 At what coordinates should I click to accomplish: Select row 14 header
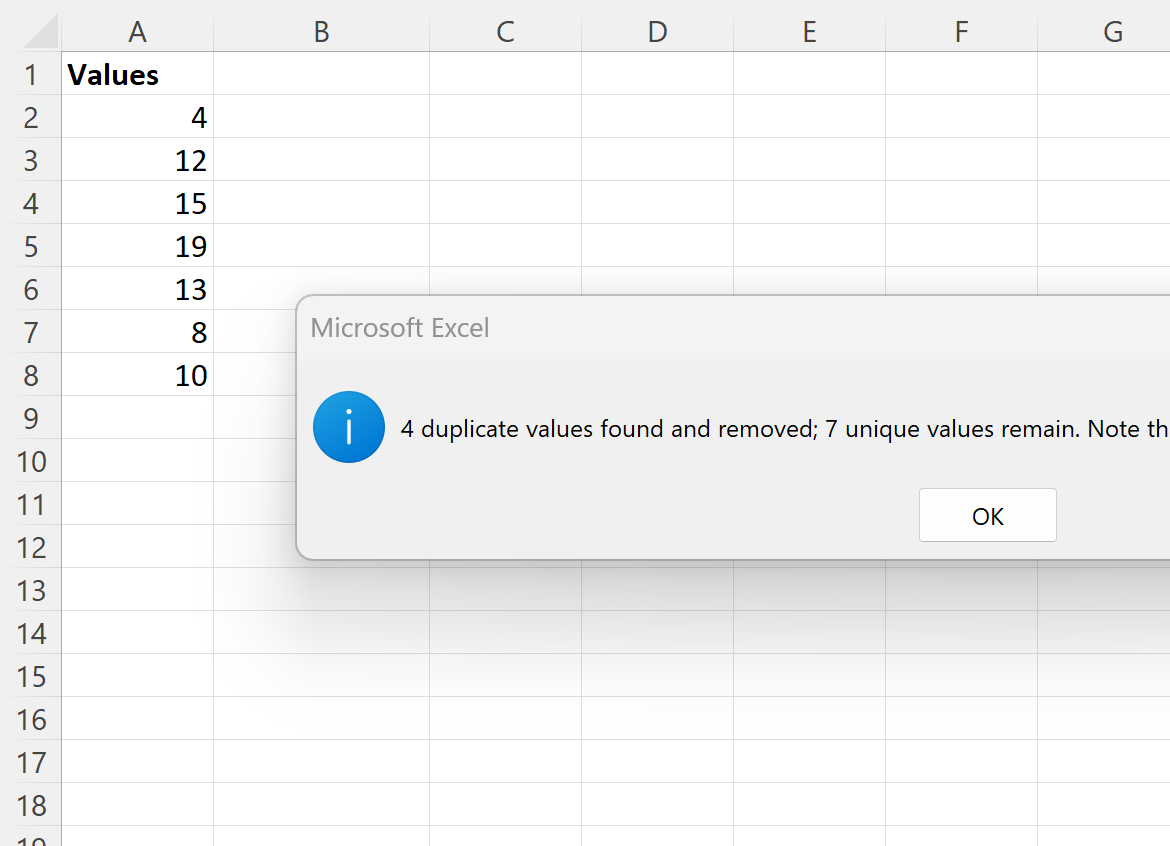pyautogui.click(x=31, y=633)
